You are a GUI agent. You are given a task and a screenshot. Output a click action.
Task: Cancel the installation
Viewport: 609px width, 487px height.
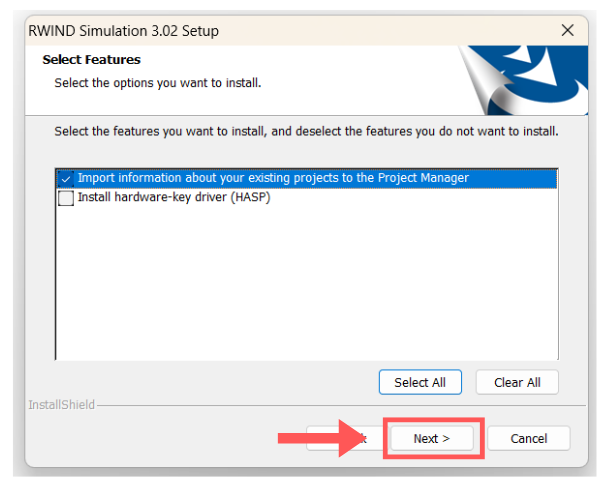[528, 438]
